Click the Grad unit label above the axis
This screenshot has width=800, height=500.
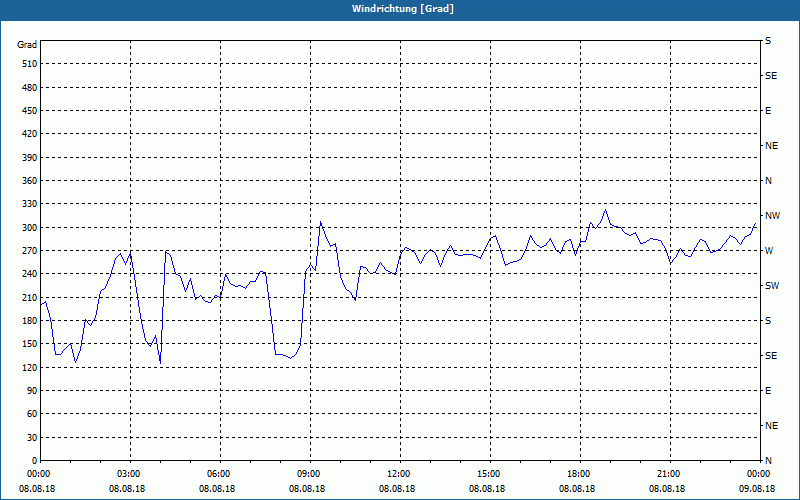pos(27,45)
